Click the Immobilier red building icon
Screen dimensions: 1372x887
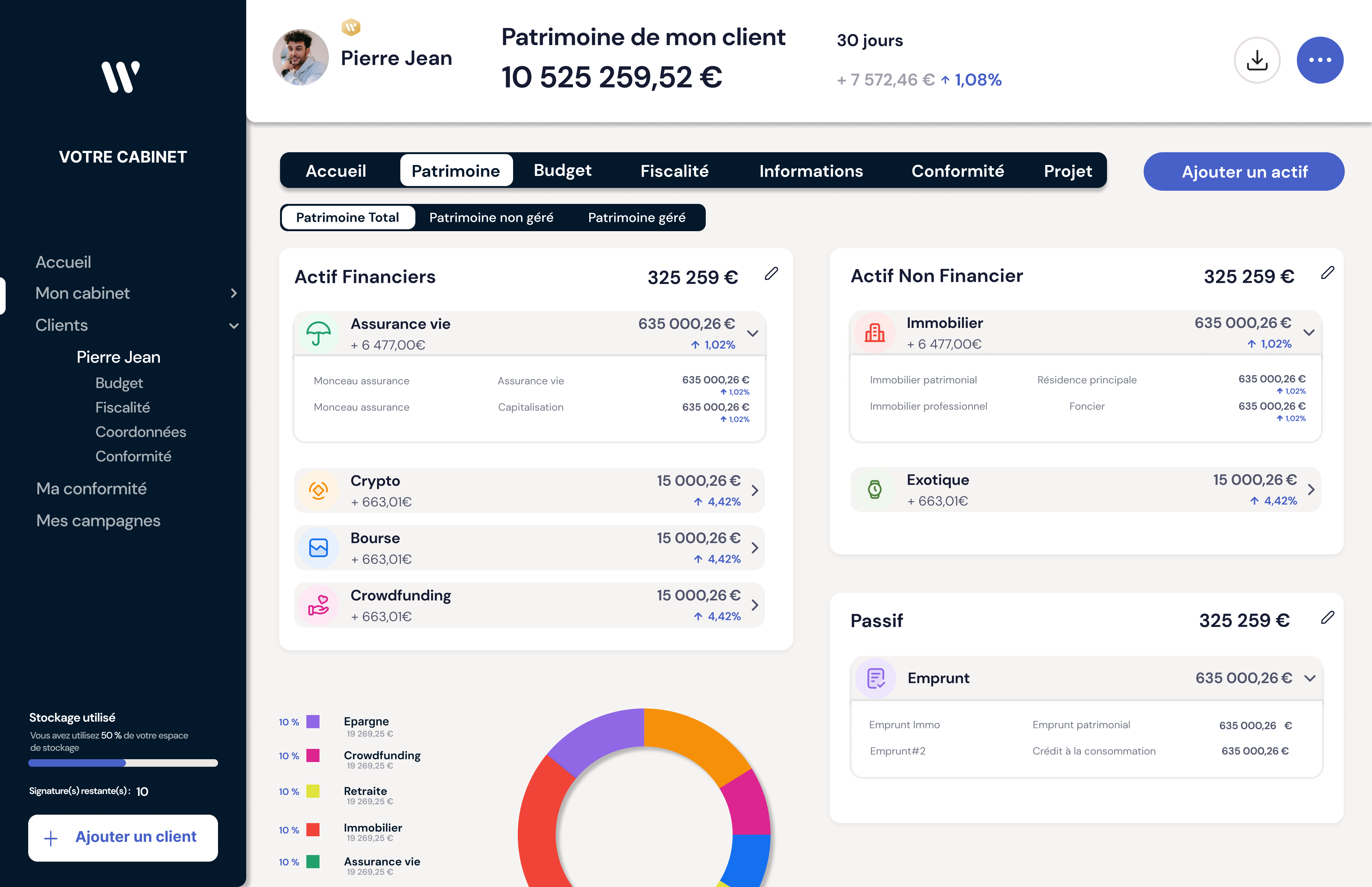(x=874, y=332)
